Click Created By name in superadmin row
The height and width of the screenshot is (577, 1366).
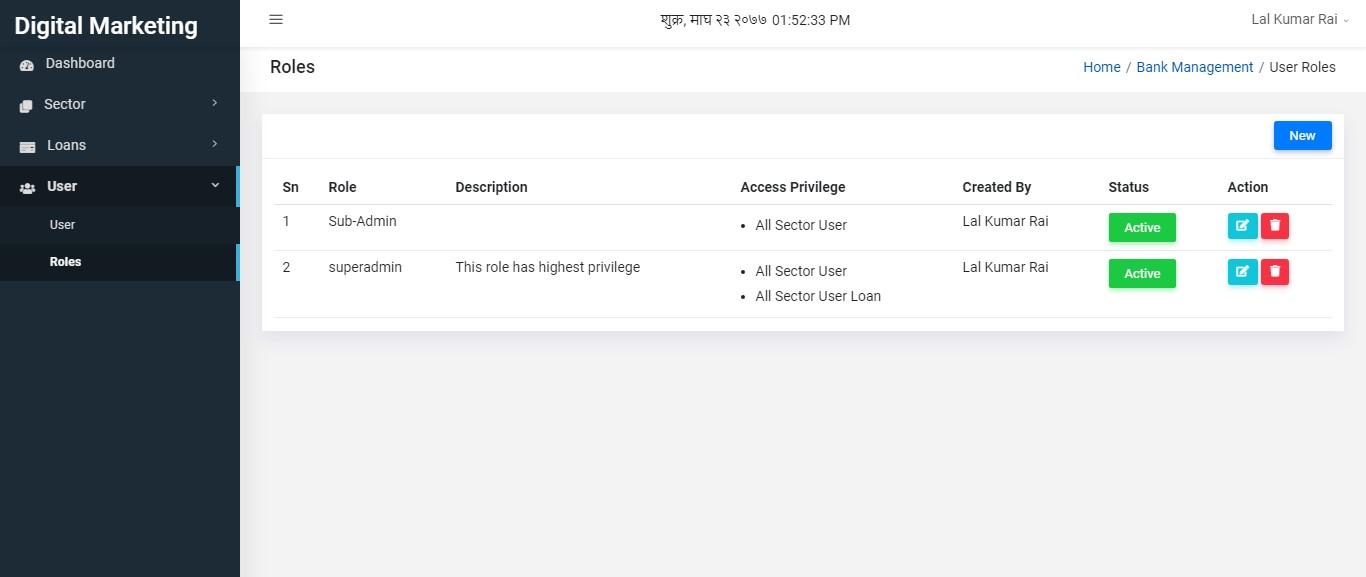(1005, 267)
